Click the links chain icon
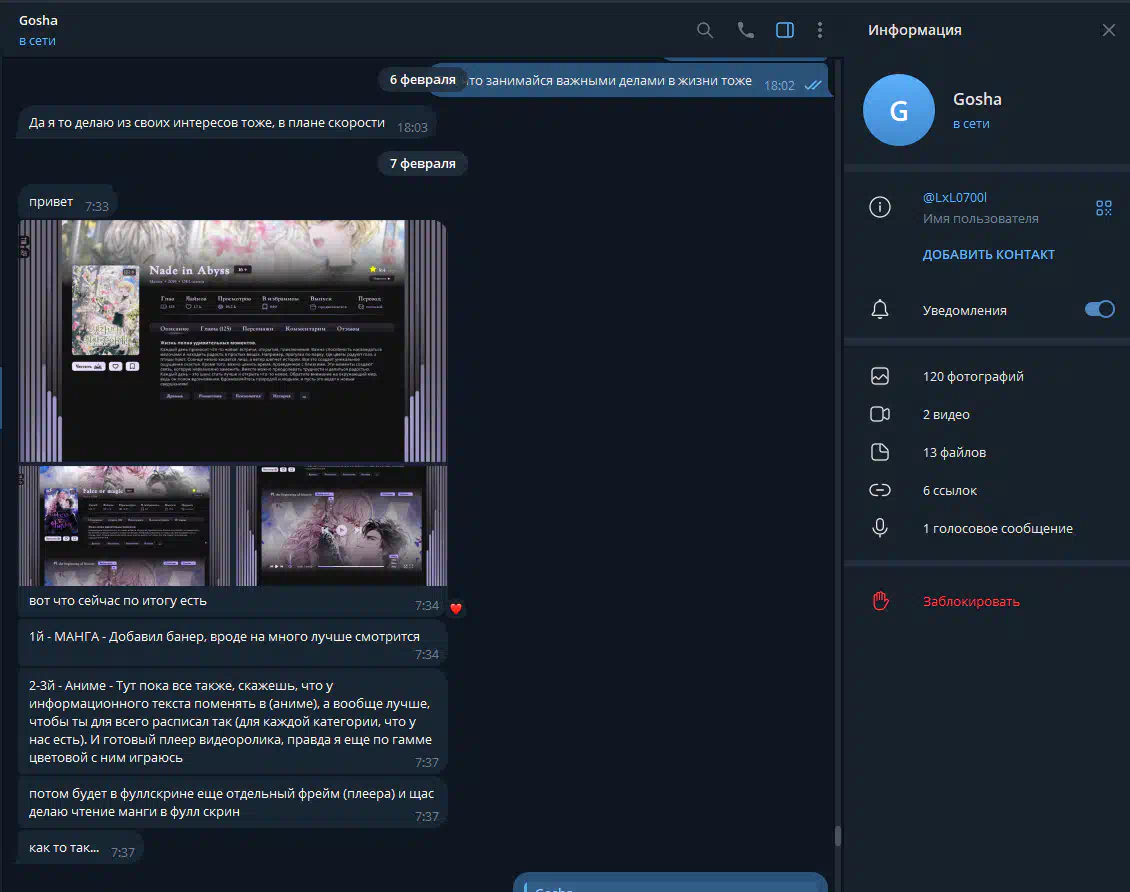Screen dimensions: 1130x892 pos(880,490)
